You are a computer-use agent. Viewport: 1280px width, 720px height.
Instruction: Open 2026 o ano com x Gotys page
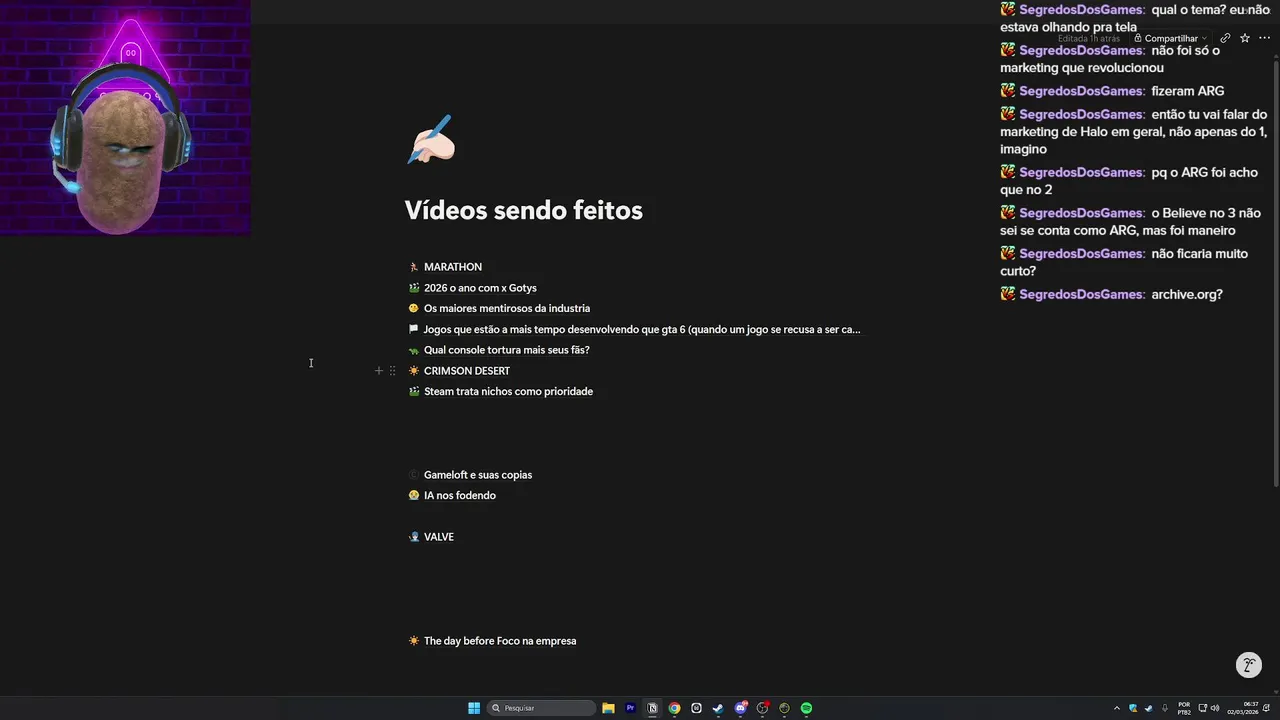pos(480,288)
